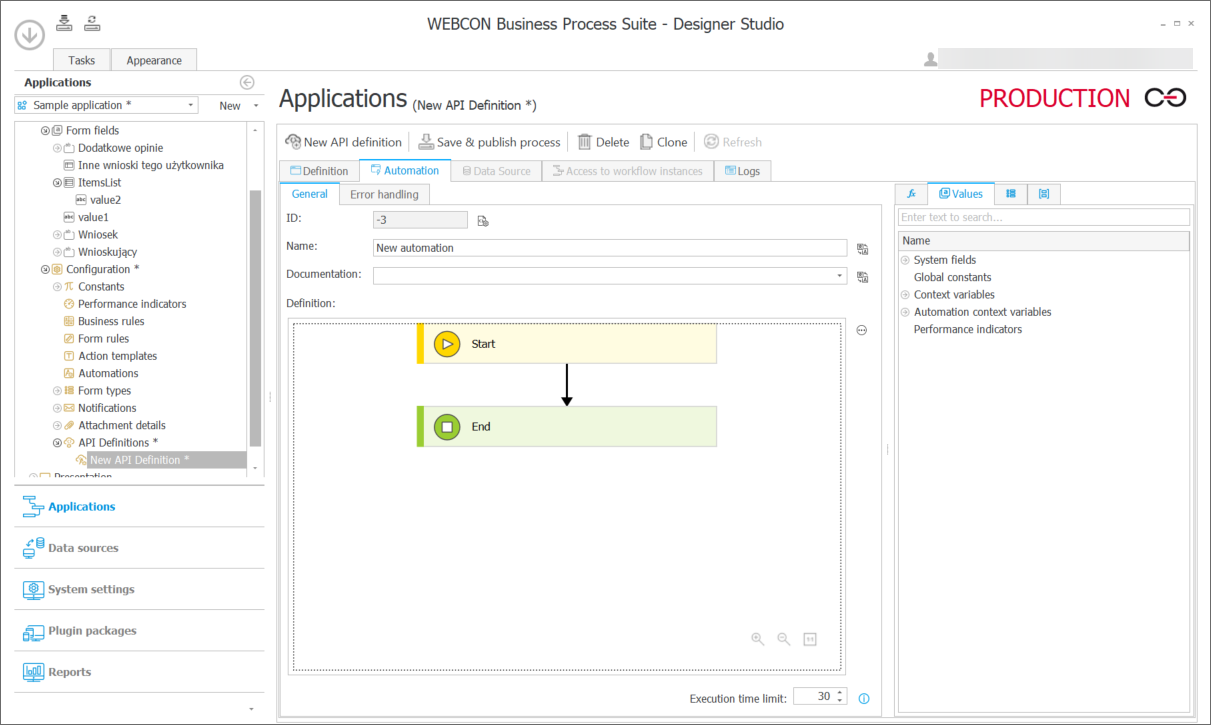Collapse the Applications panel with the left-arrow icon
This screenshot has height=725, width=1211.
click(x=247, y=83)
